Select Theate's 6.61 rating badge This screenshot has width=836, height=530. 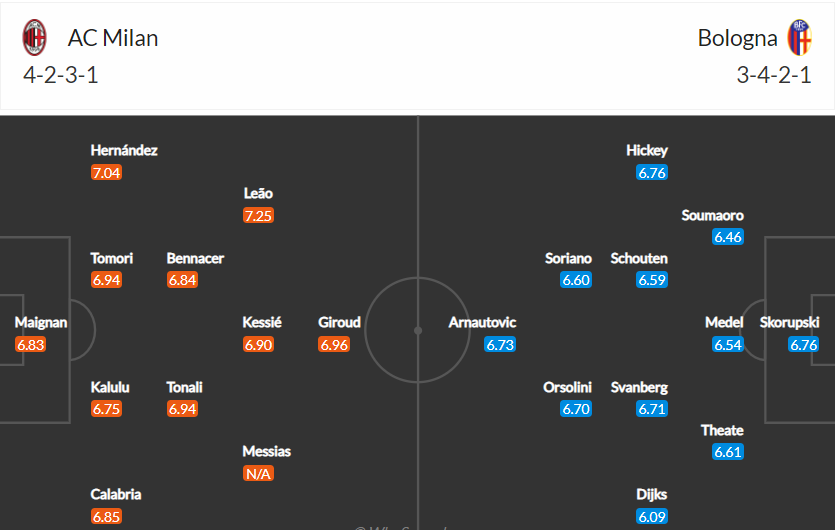tap(728, 452)
